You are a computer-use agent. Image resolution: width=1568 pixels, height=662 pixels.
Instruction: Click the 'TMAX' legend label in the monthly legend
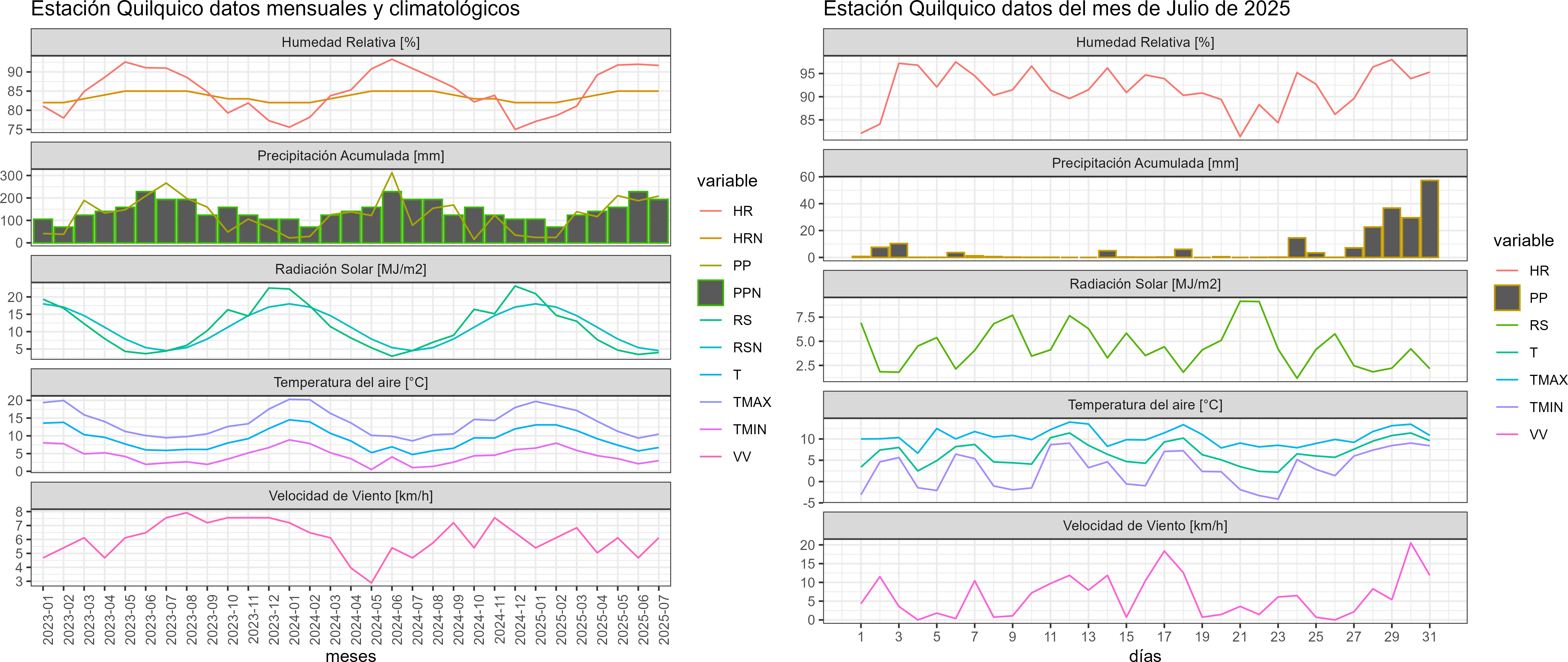(x=752, y=402)
